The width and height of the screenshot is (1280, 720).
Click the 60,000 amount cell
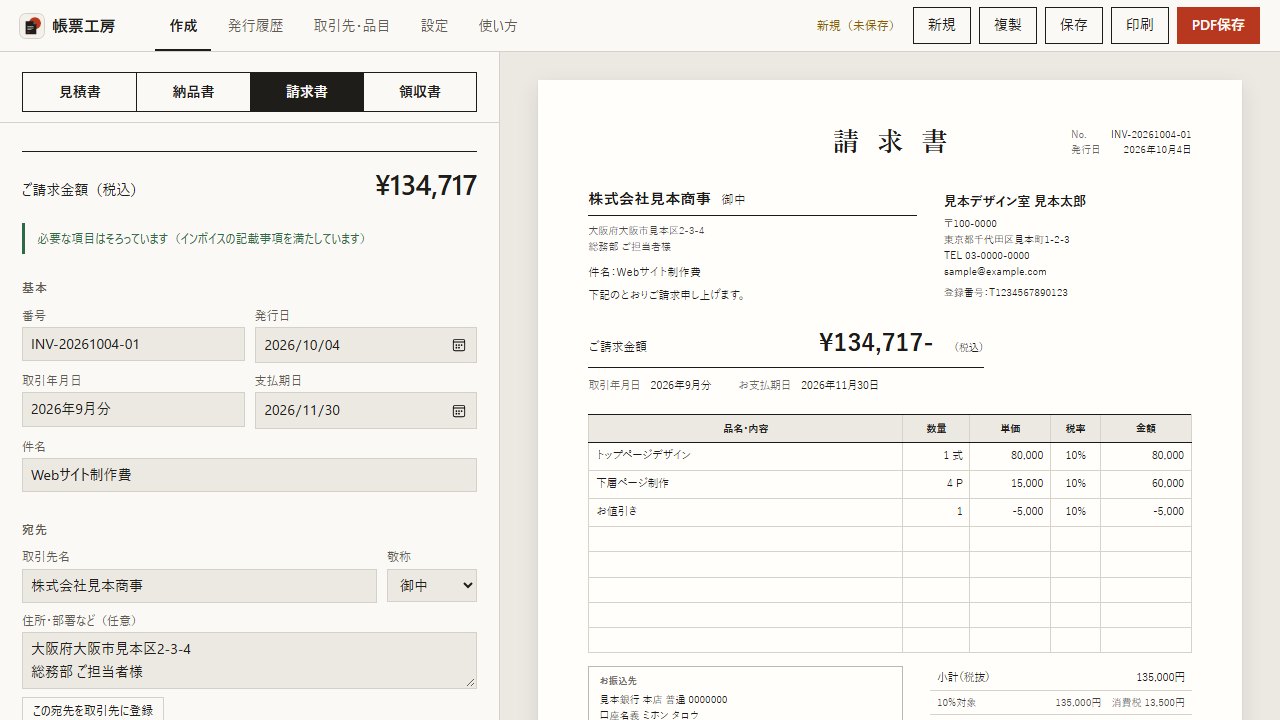[1146, 483]
